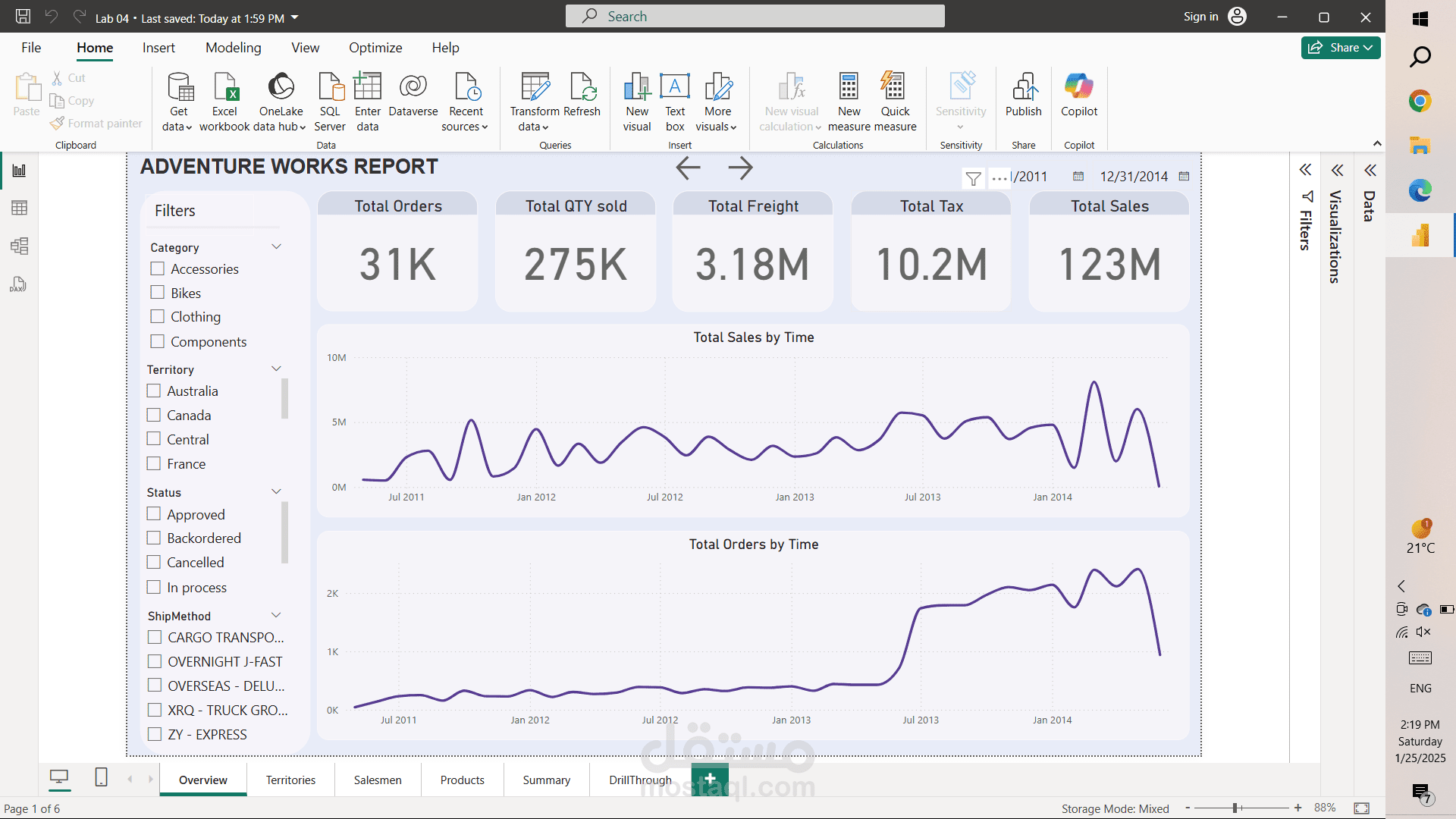Viewport: 1456px width, 819px height.
Task: Open the Model view in left sidebar
Action: (x=19, y=246)
